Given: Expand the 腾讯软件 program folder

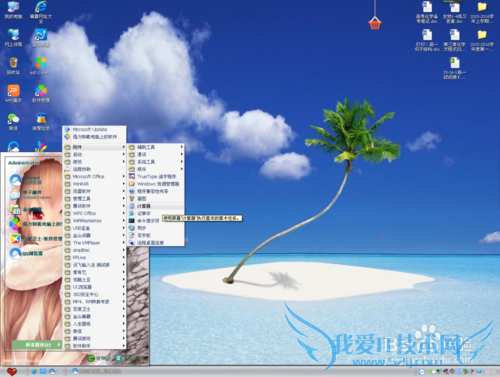Looking at the screenshot, I should [95, 206].
